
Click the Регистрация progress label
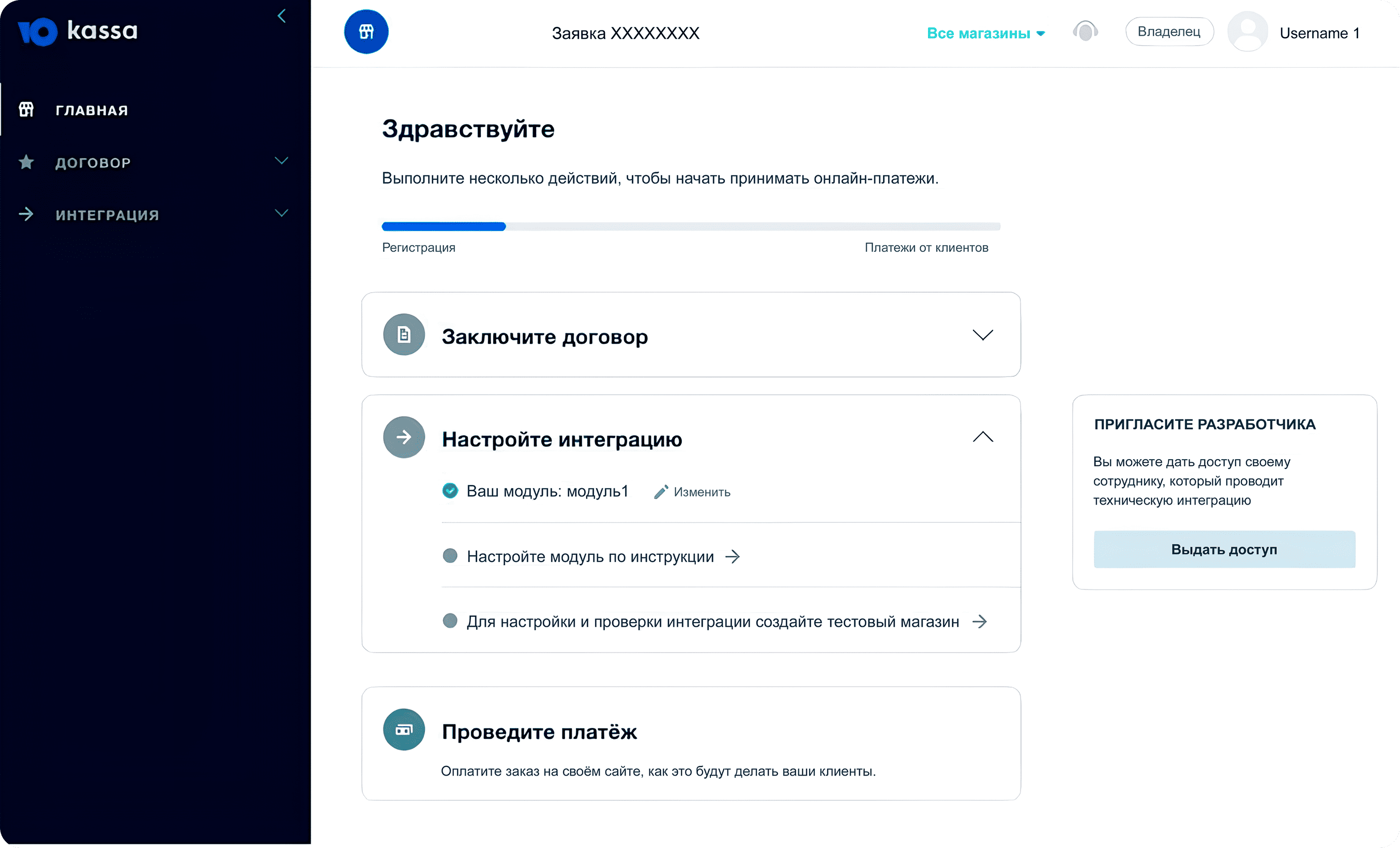(419, 248)
